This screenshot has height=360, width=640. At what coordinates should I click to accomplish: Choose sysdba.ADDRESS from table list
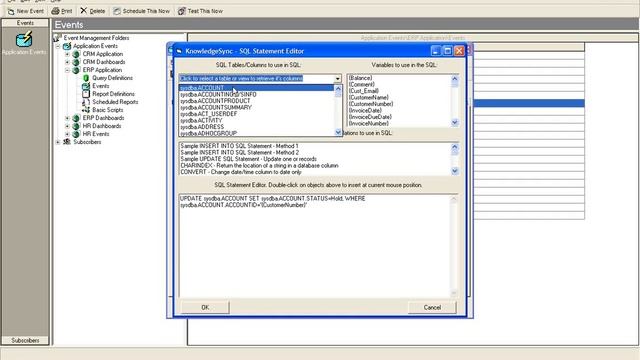tap(256, 127)
